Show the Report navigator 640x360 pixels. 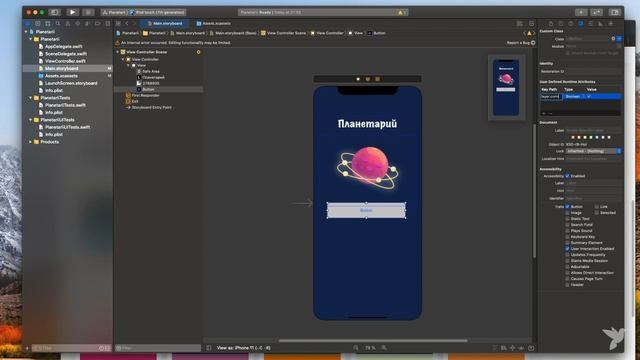pyautogui.click(x=107, y=24)
